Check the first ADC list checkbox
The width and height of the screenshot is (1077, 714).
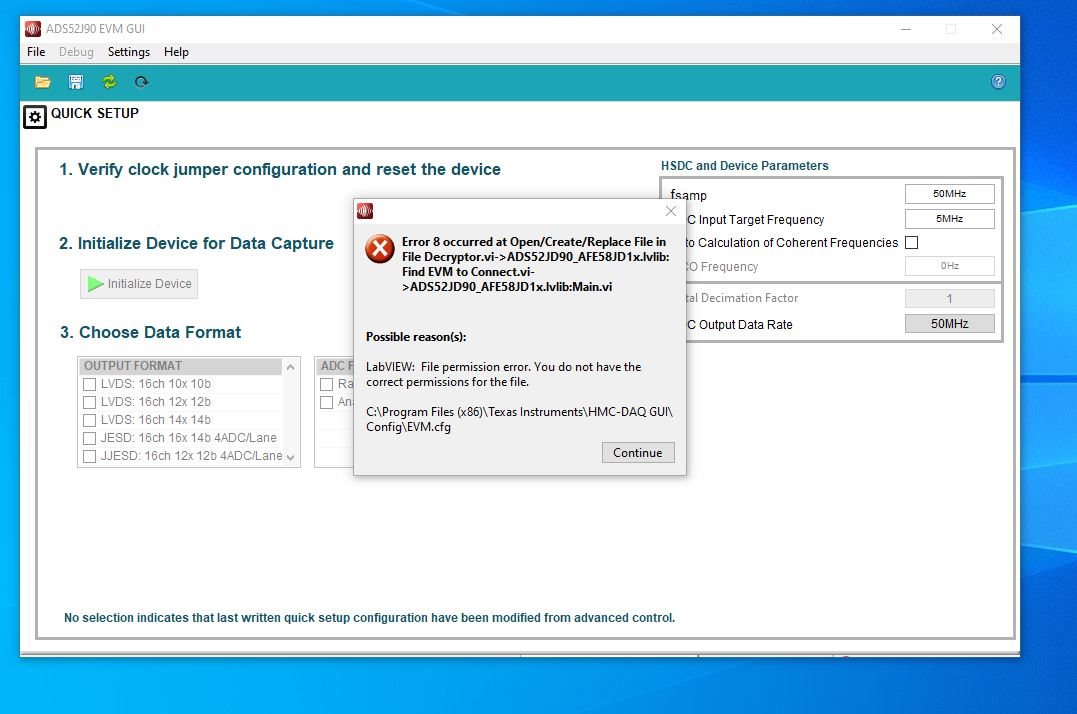[x=326, y=384]
